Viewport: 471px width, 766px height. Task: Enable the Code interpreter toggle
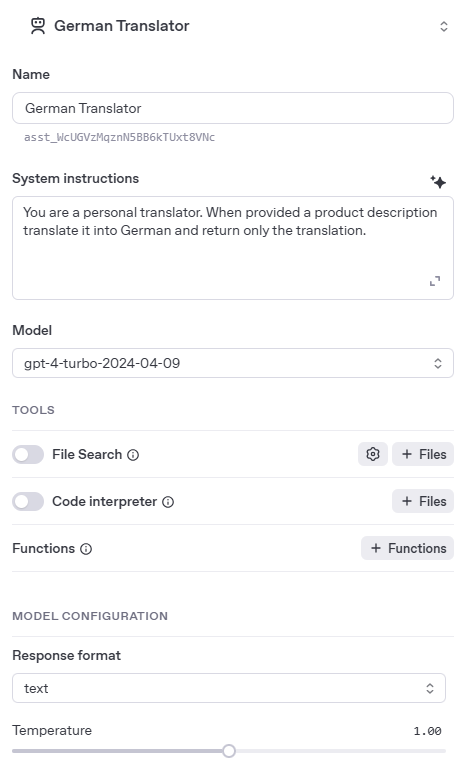[28, 502]
